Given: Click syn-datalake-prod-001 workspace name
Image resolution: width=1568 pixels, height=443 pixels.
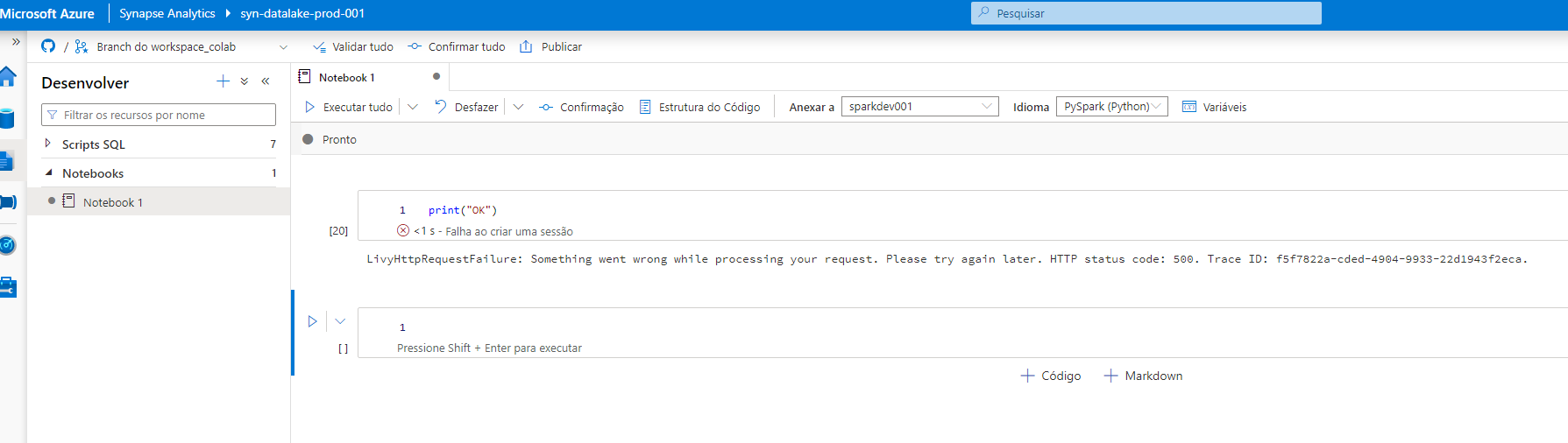Looking at the screenshot, I should [302, 13].
